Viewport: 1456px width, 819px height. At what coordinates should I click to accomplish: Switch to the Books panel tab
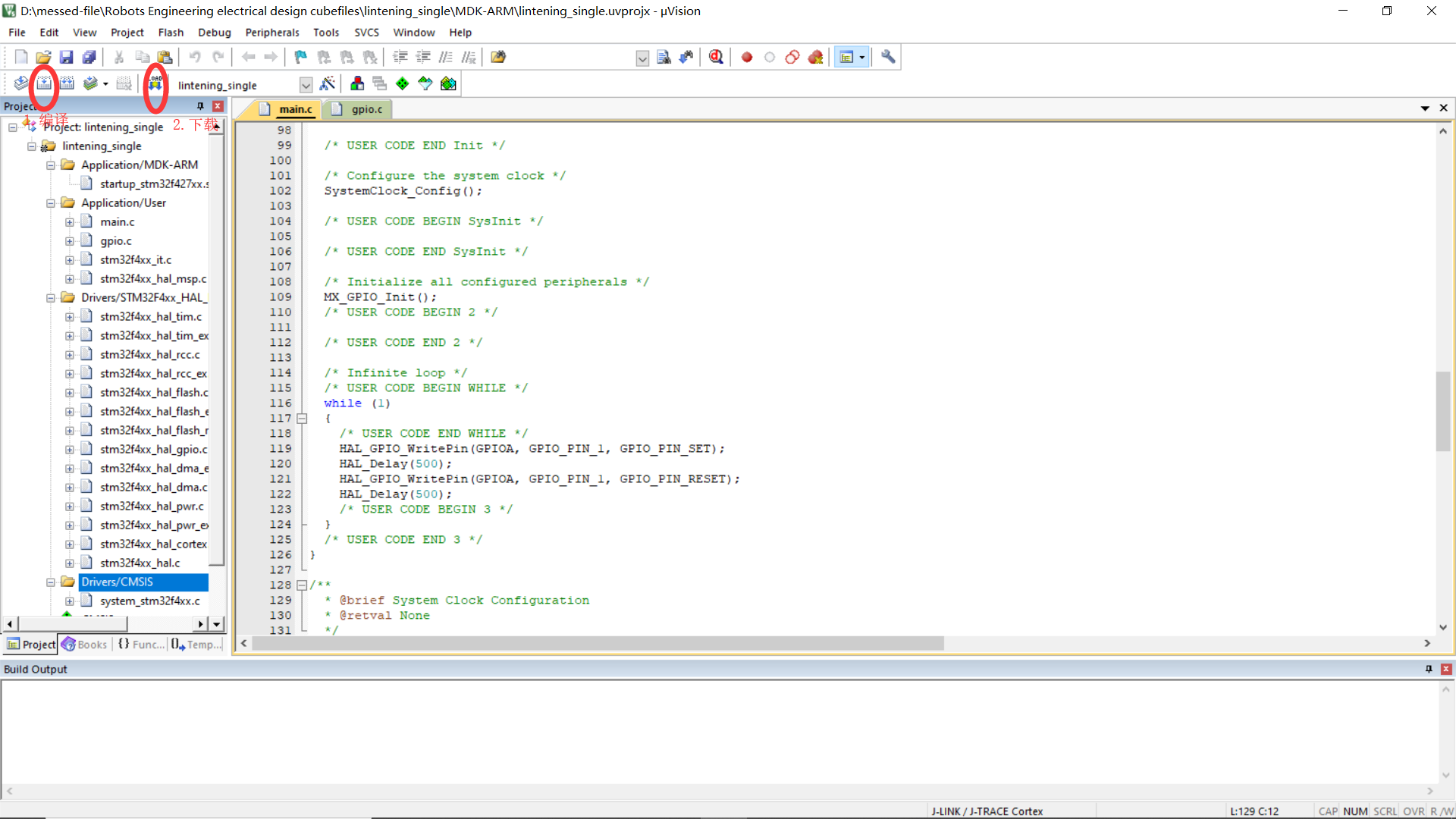(x=86, y=645)
